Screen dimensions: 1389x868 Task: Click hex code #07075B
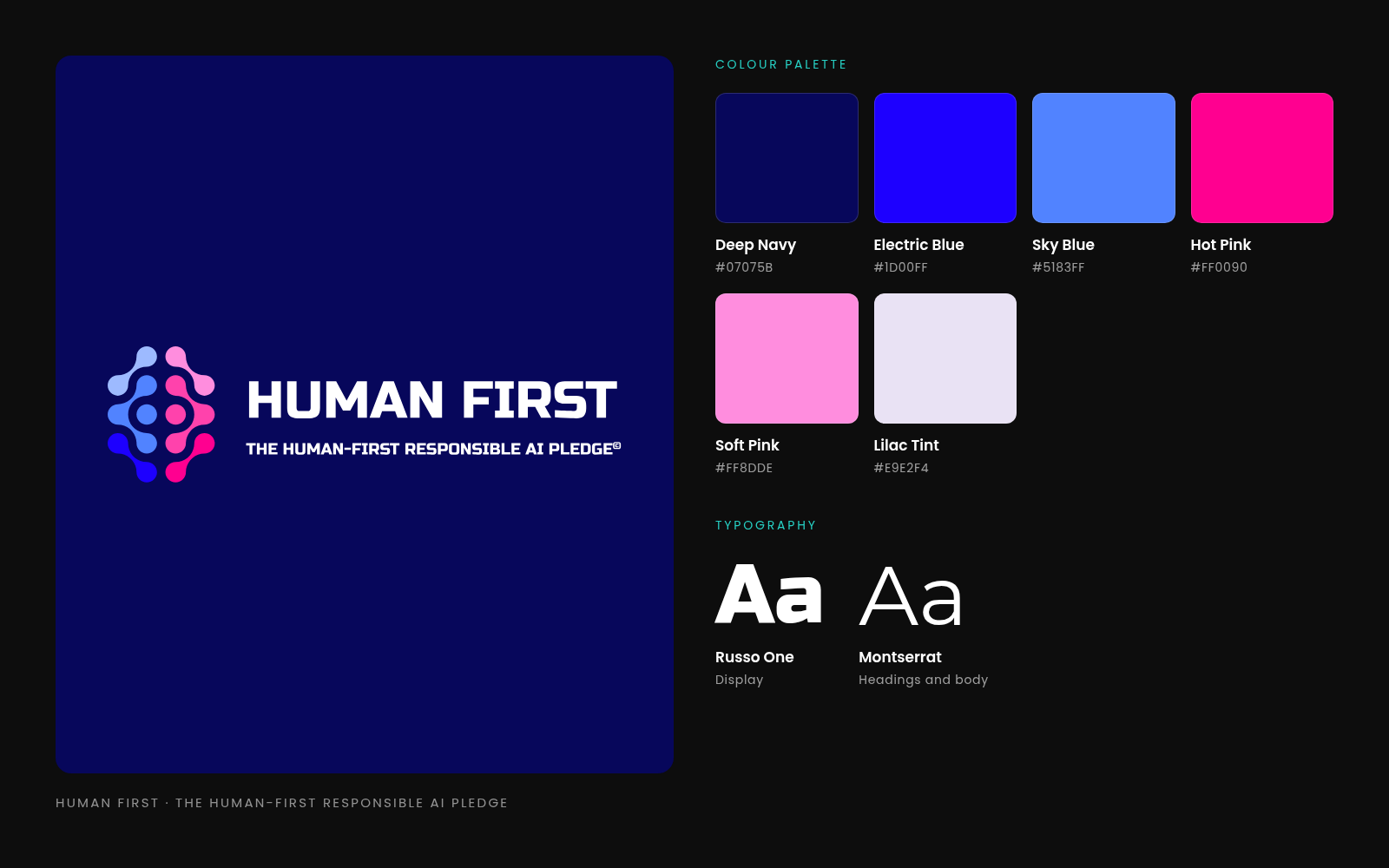[x=744, y=267]
